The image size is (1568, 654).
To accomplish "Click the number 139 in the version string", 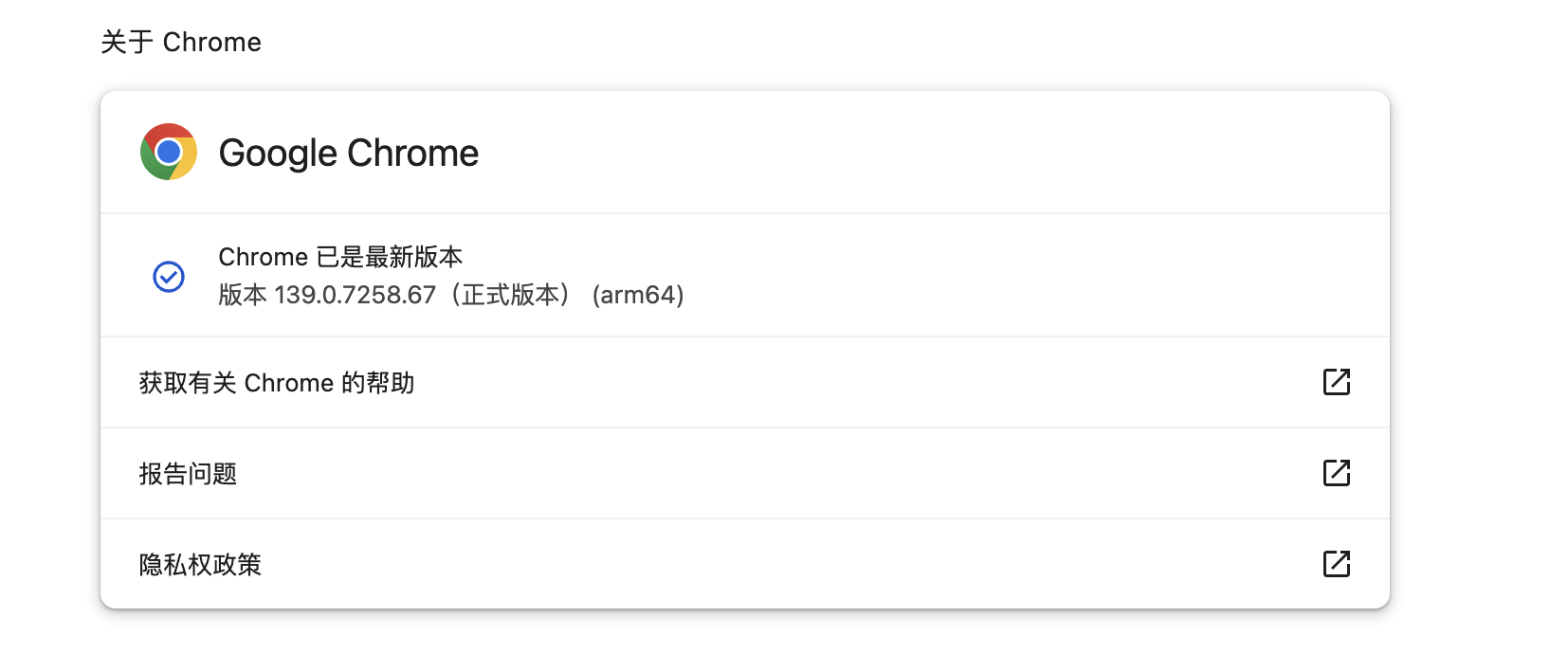I will pos(295,295).
